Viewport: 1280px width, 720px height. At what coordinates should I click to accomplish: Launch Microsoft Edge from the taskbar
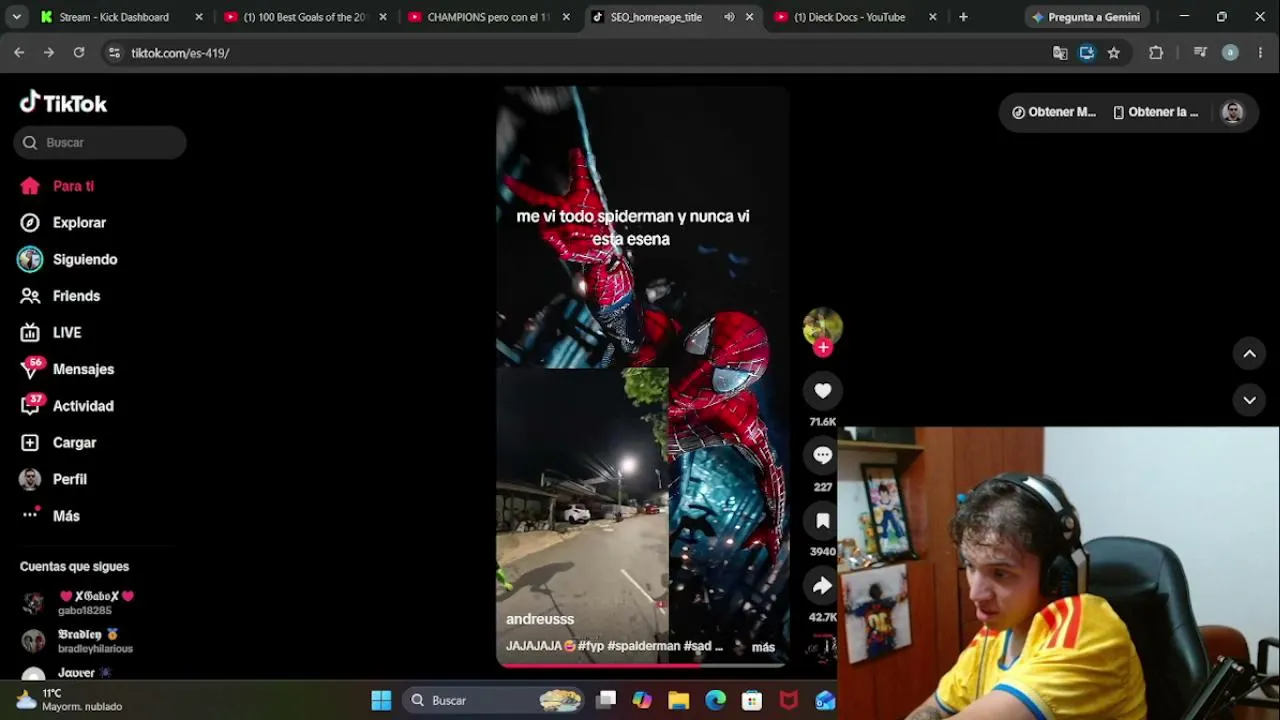click(715, 700)
